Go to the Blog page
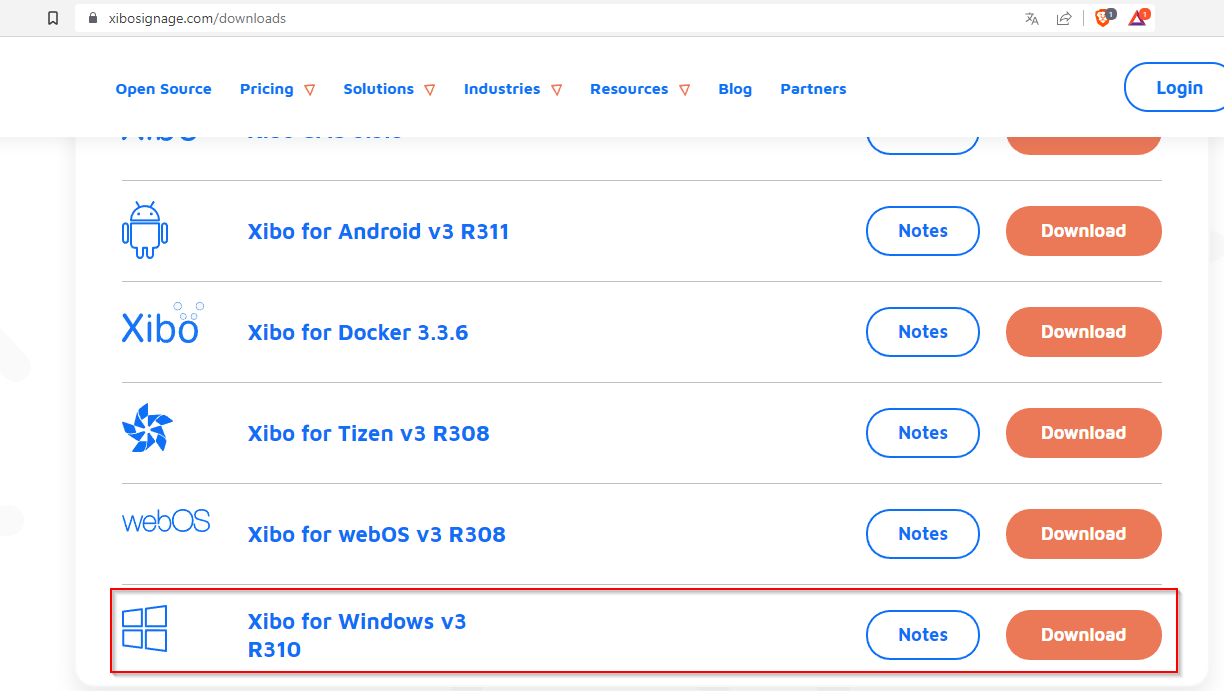Viewport: 1224px width, 691px height. (x=735, y=89)
